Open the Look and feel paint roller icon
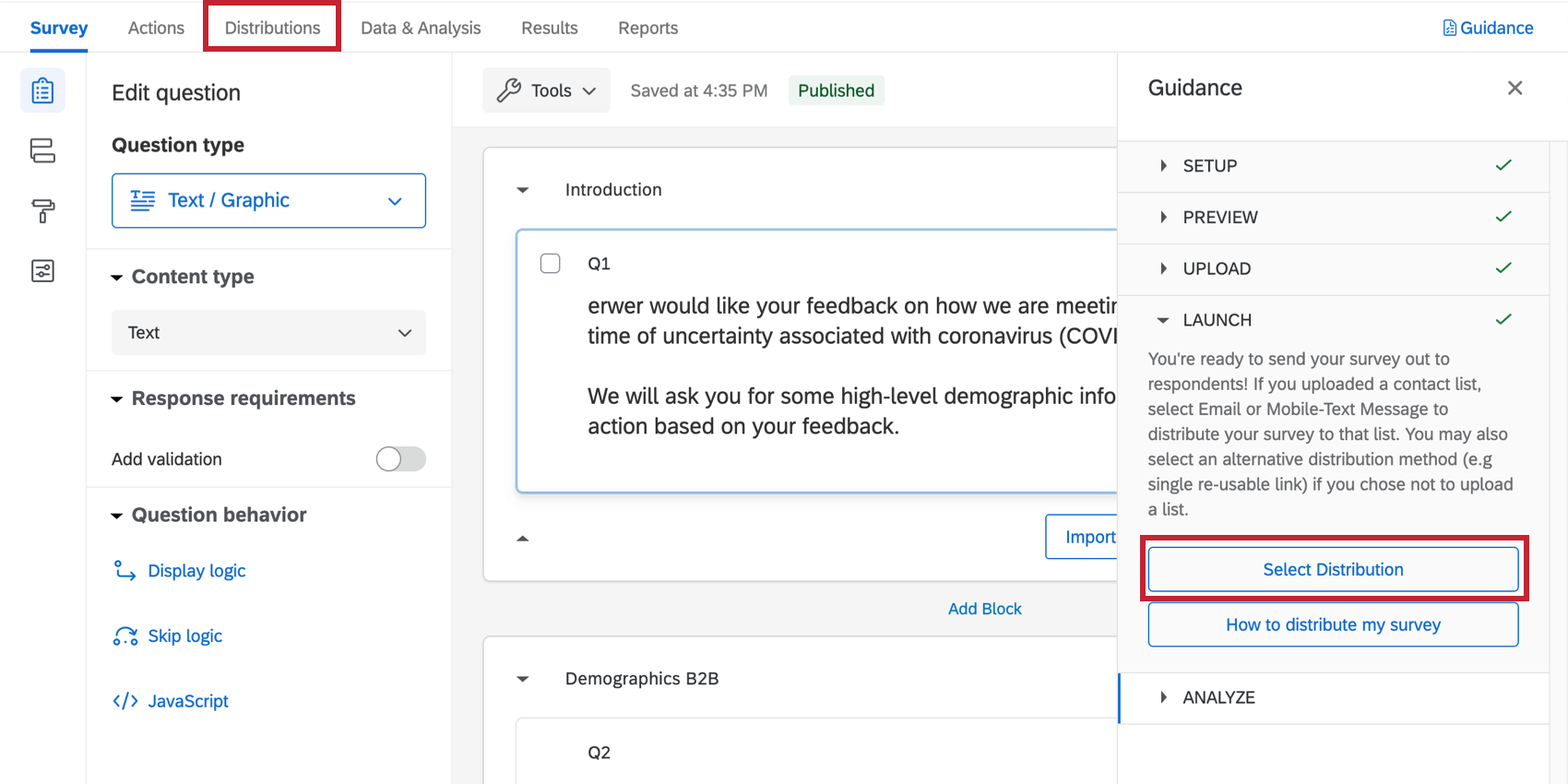1568x784 pixels. [x=42, y=211]
